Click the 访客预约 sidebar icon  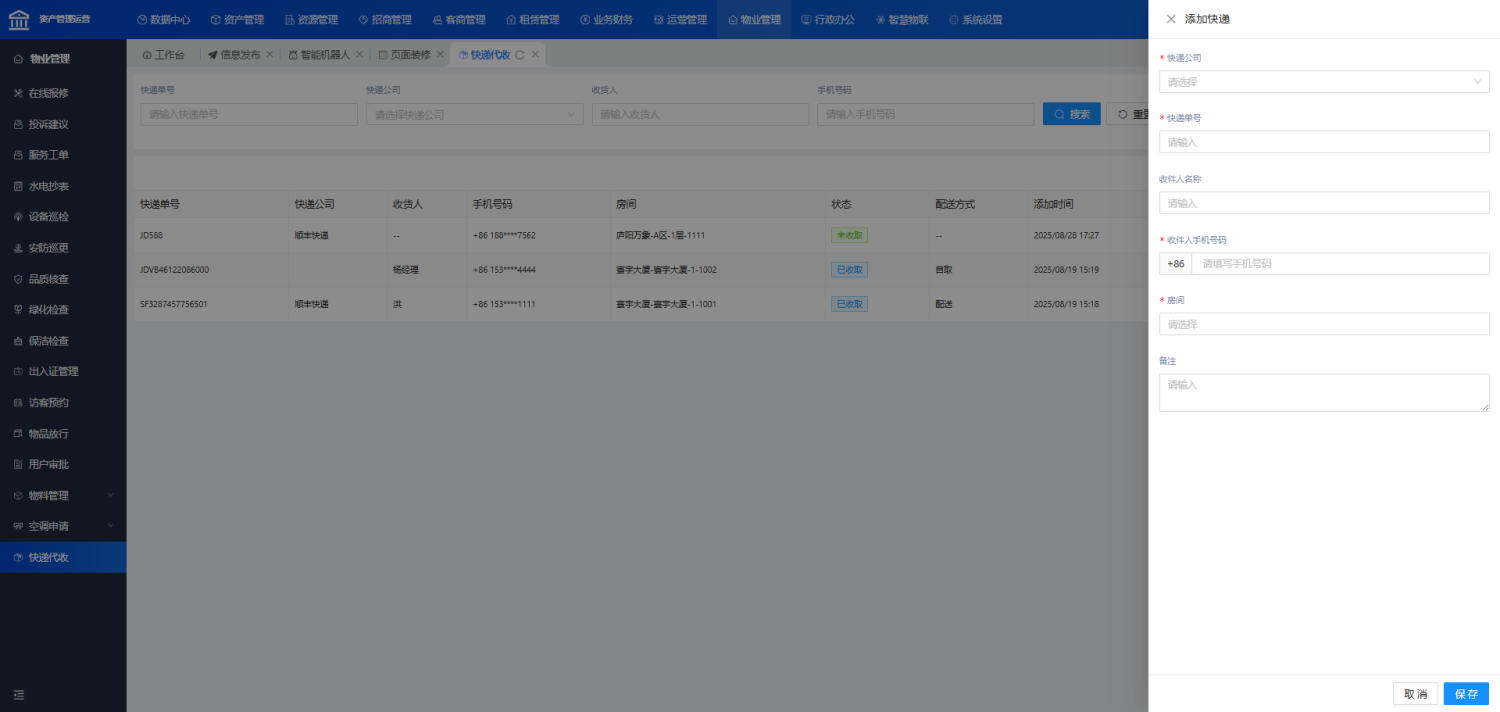coord(18,403)
